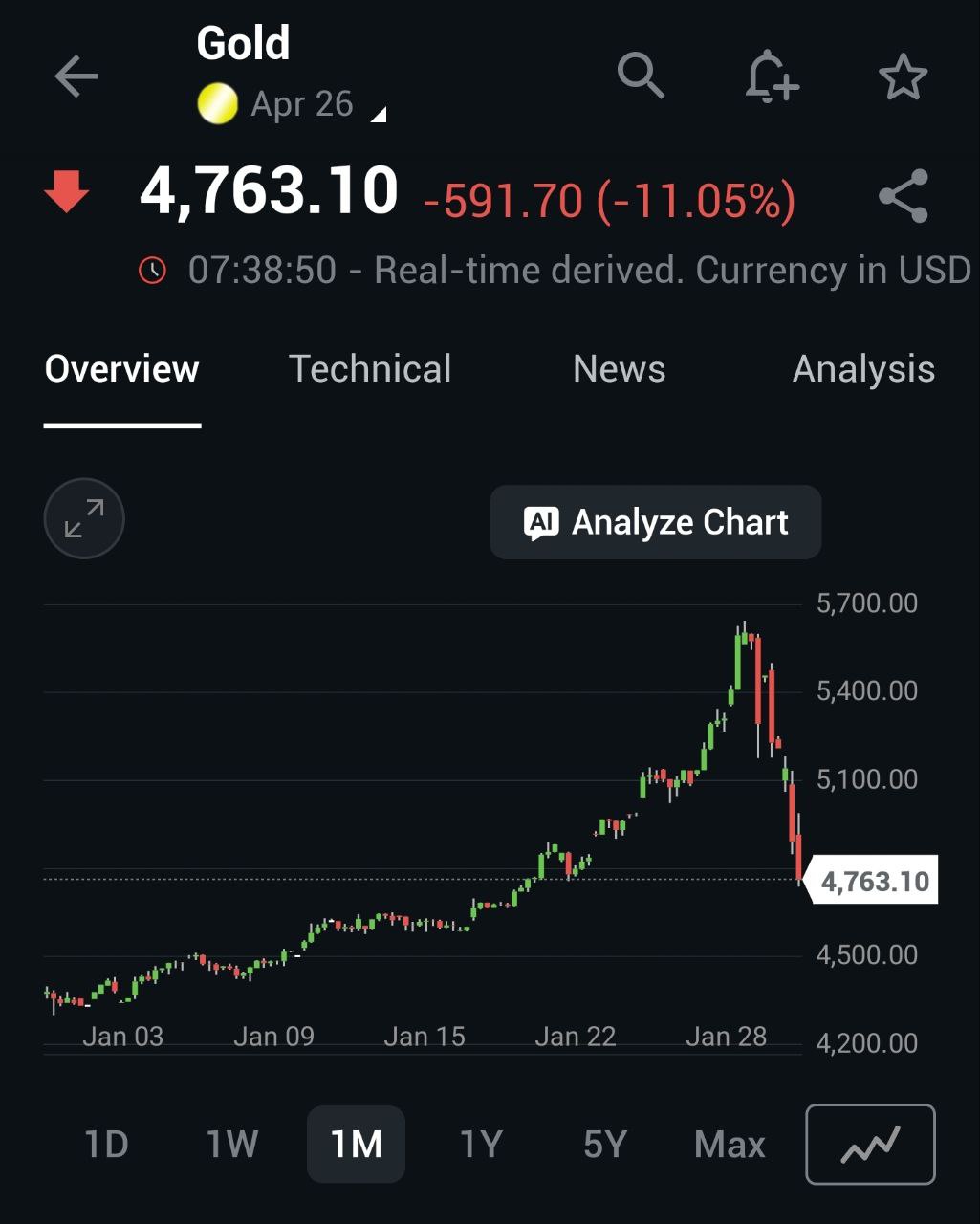
Task: Open Apr 26 contract dropdown
Action: coord(316,105)
